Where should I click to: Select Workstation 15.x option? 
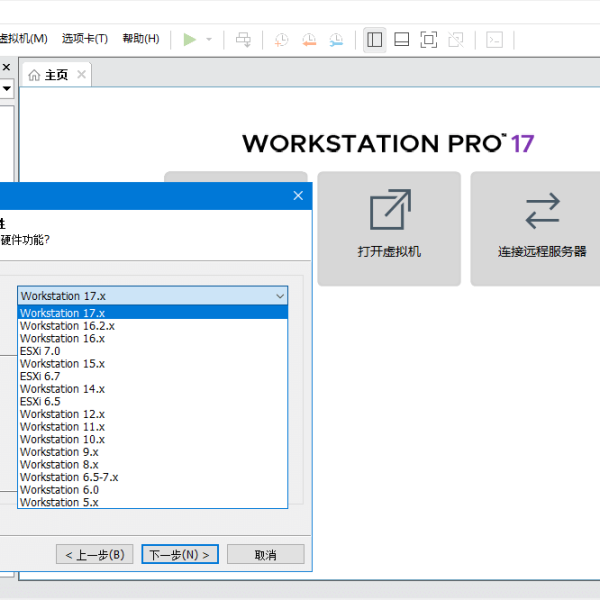click(152, 364)
